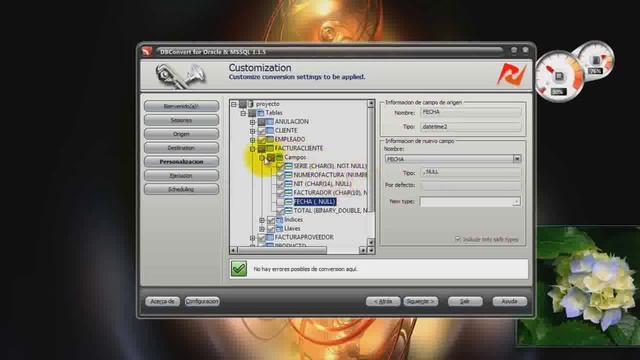
Task: Click tree scrollbar up arrow
Action: (371, 104)
